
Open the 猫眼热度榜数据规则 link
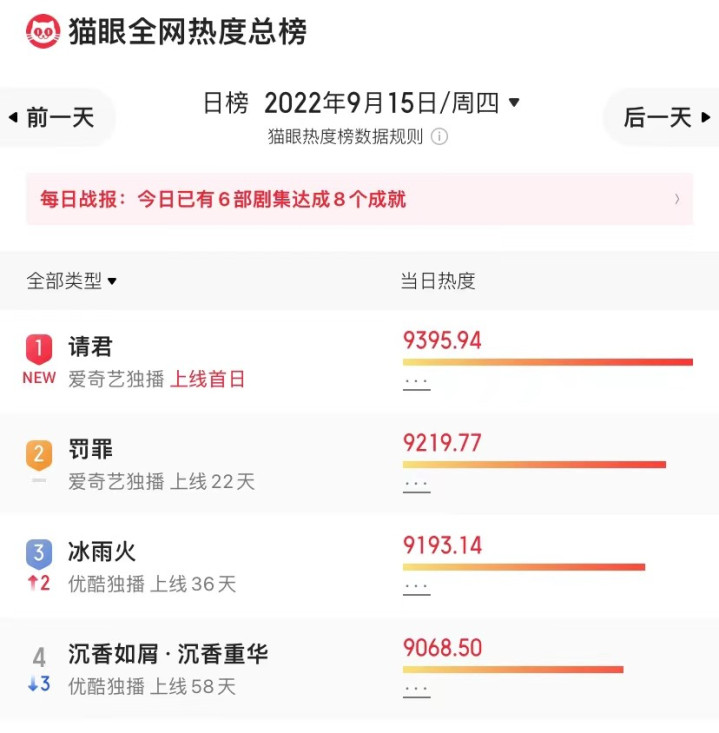click(345, 137)
